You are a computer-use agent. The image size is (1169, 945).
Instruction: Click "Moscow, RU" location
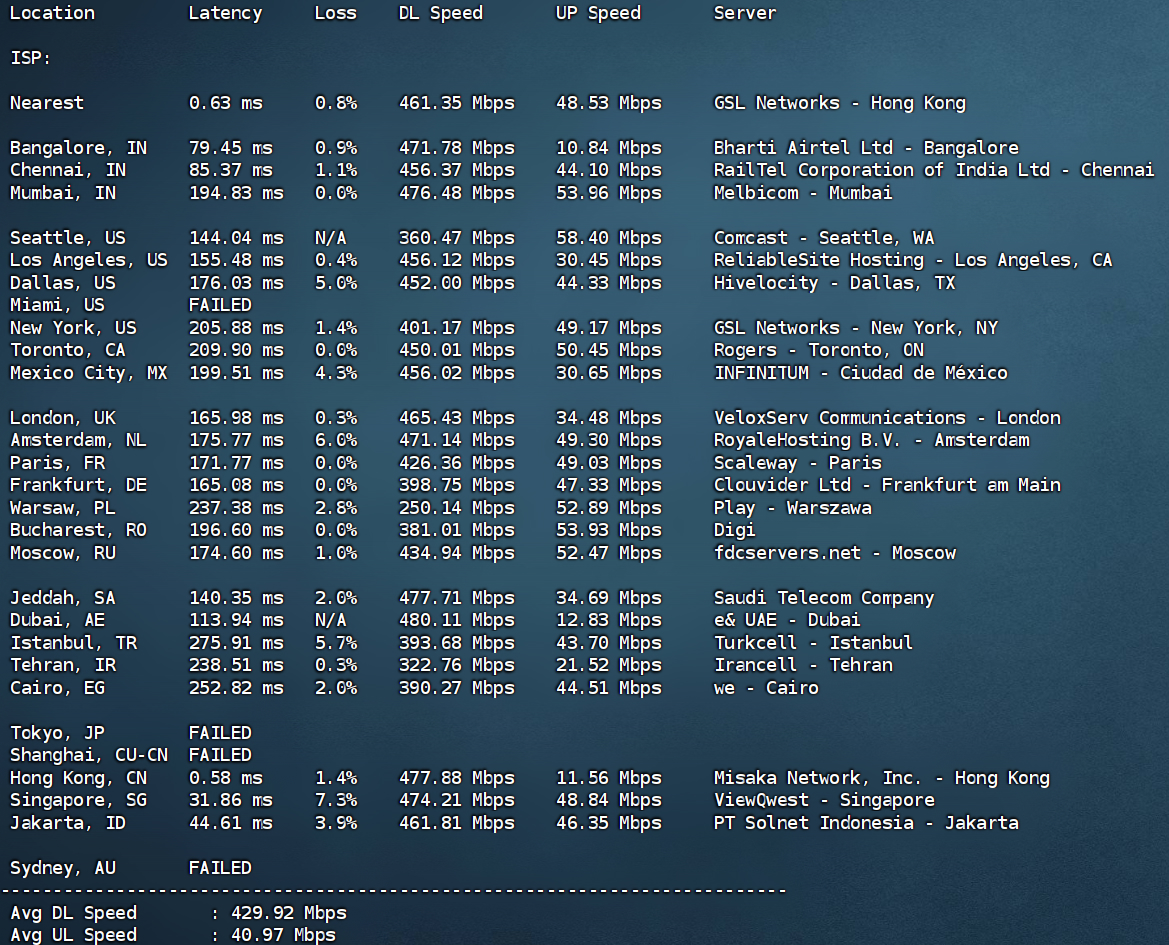63,553
